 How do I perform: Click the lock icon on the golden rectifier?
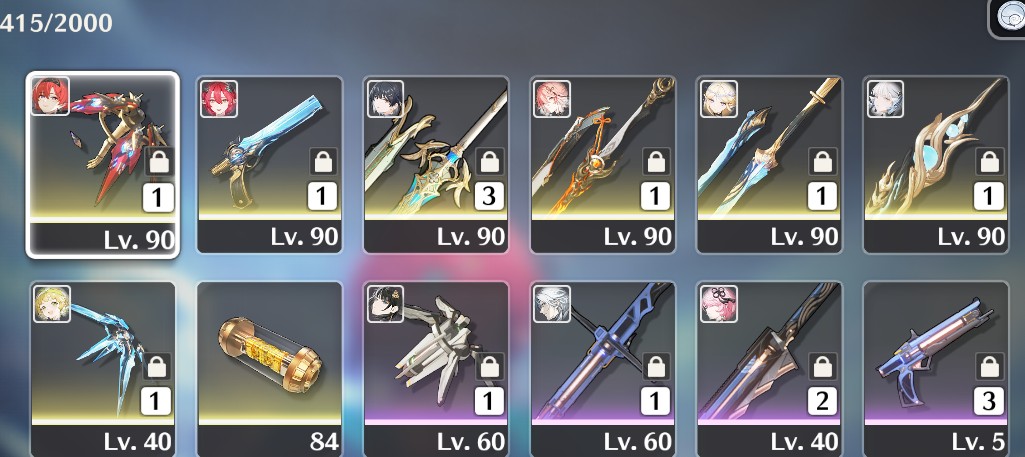(x=989, y=161)
